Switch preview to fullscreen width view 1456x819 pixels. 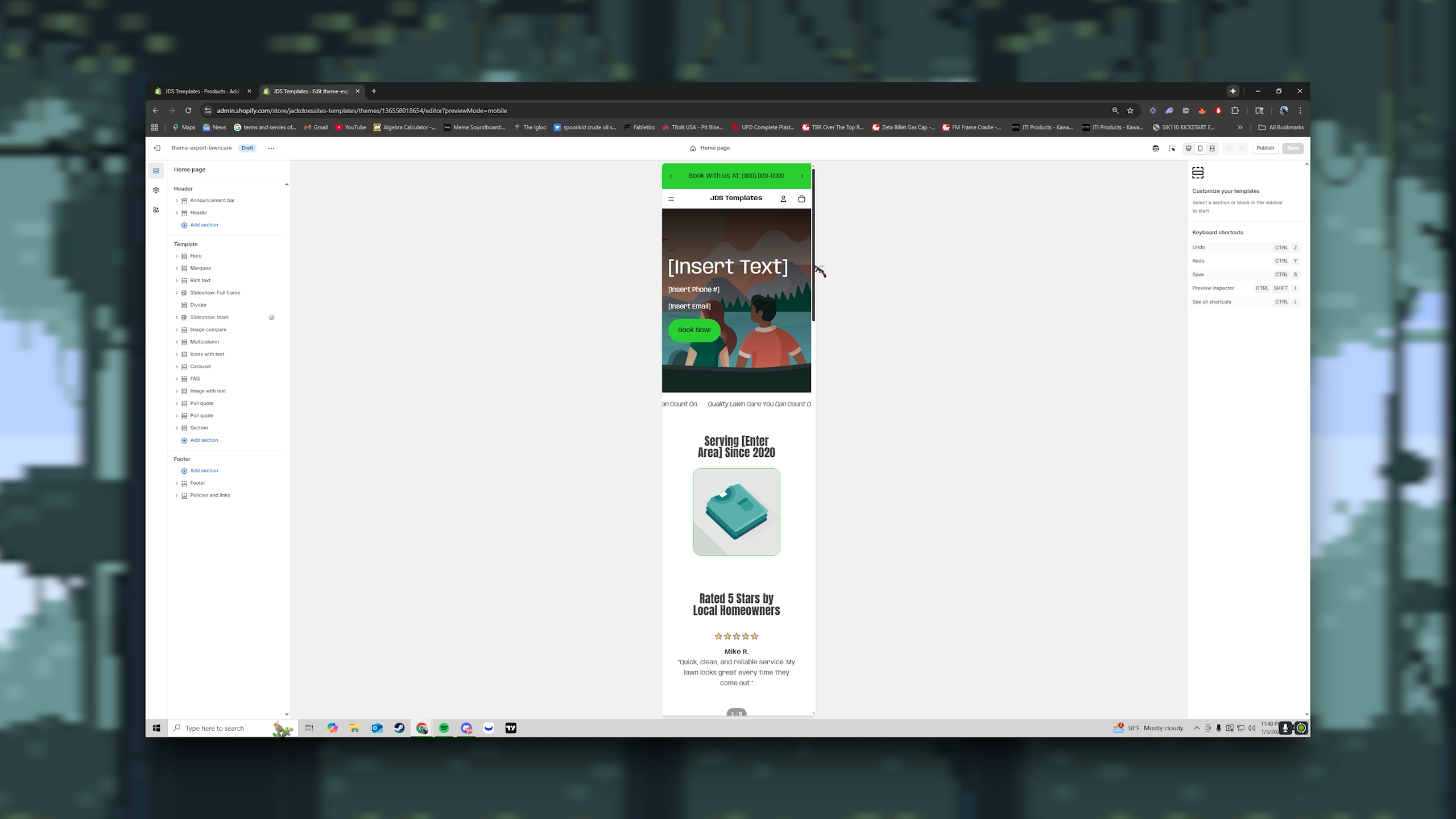pos(1212,148)
